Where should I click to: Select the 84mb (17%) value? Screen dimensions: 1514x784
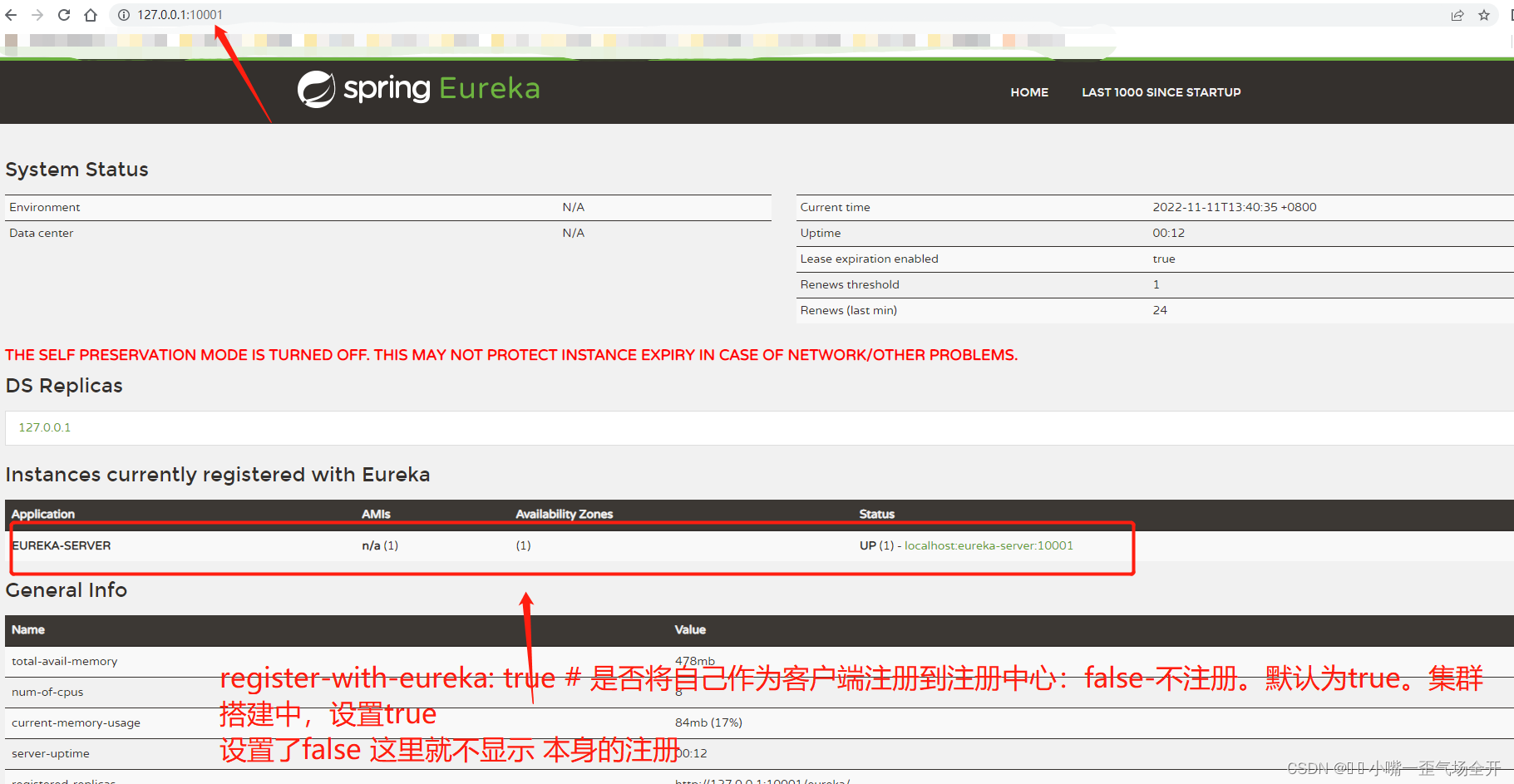[708, 722]
